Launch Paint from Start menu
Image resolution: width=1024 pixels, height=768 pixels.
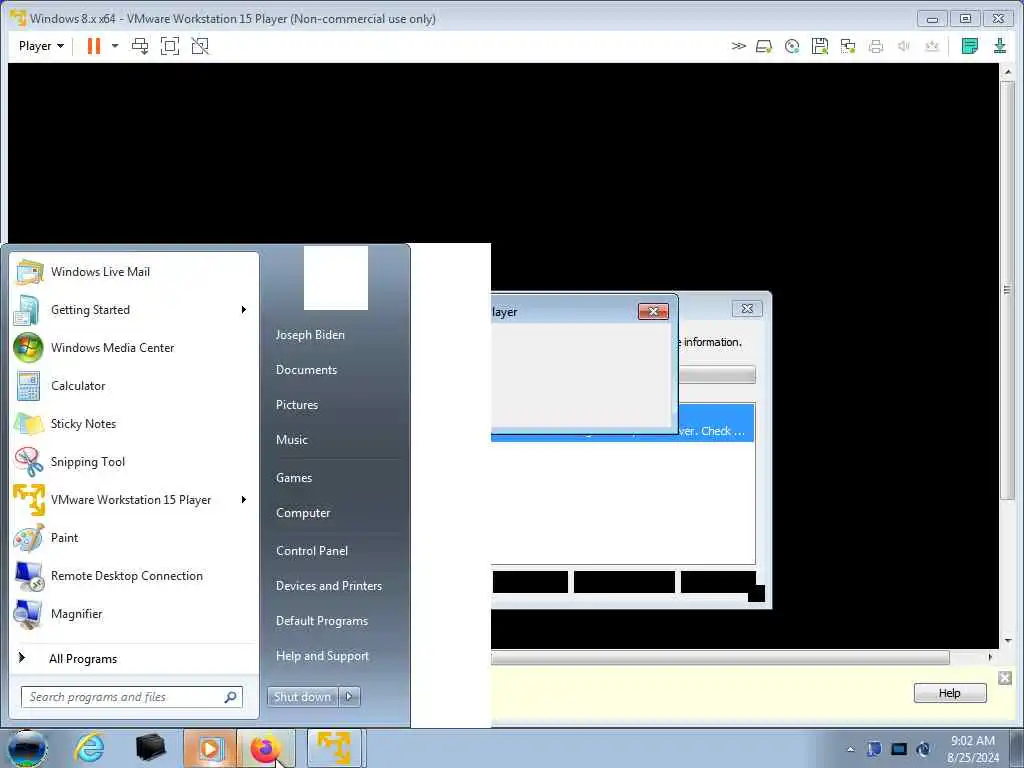point(135,537)
